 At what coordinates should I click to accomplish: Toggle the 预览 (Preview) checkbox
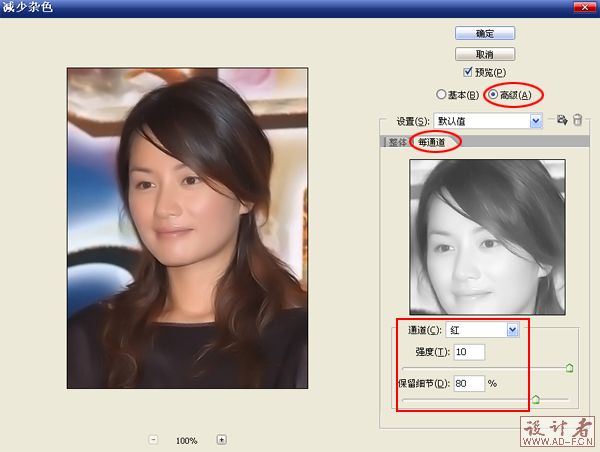point(468,72)
